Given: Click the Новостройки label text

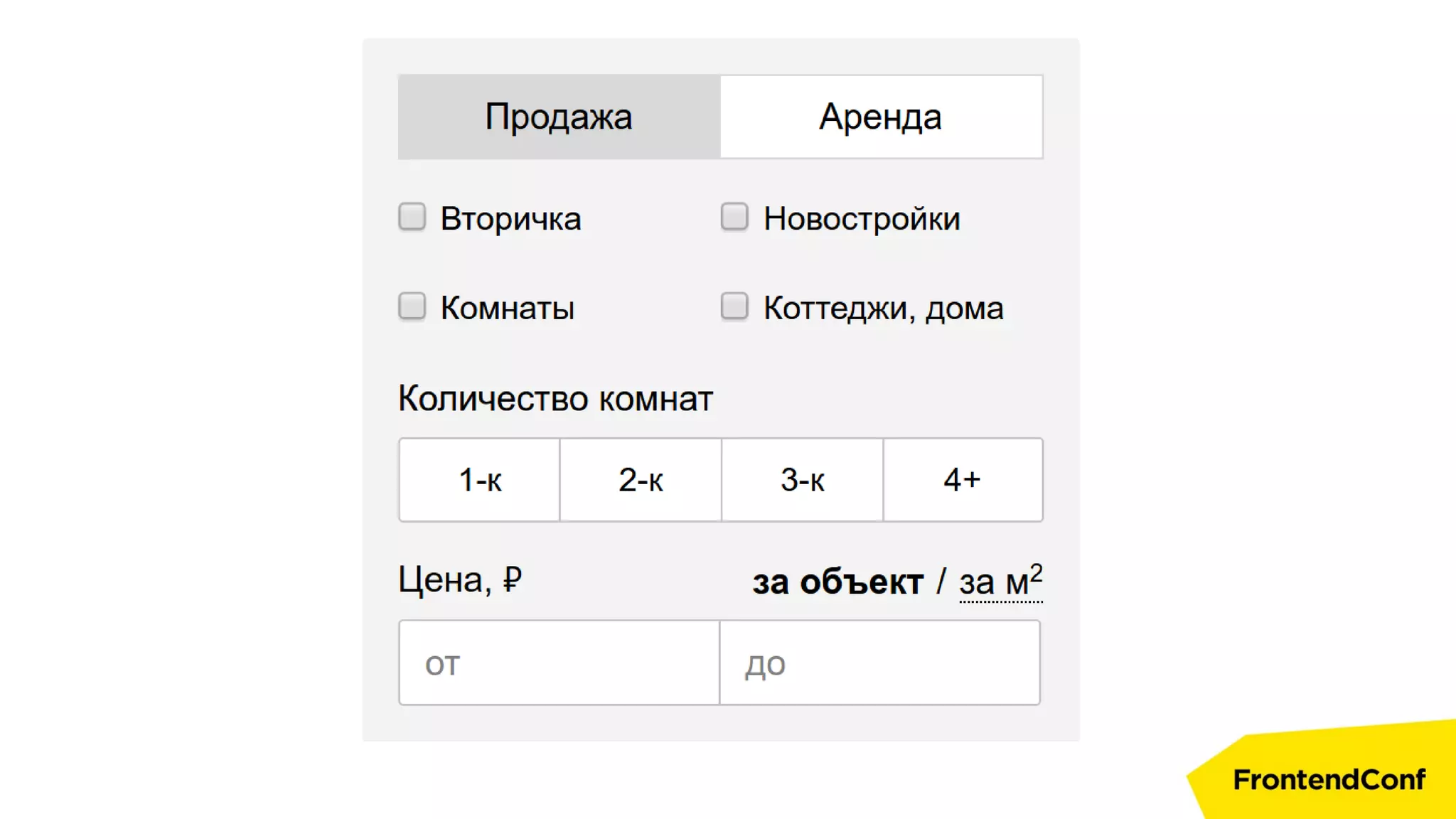Looking at the screenshot, I should 862,218.
